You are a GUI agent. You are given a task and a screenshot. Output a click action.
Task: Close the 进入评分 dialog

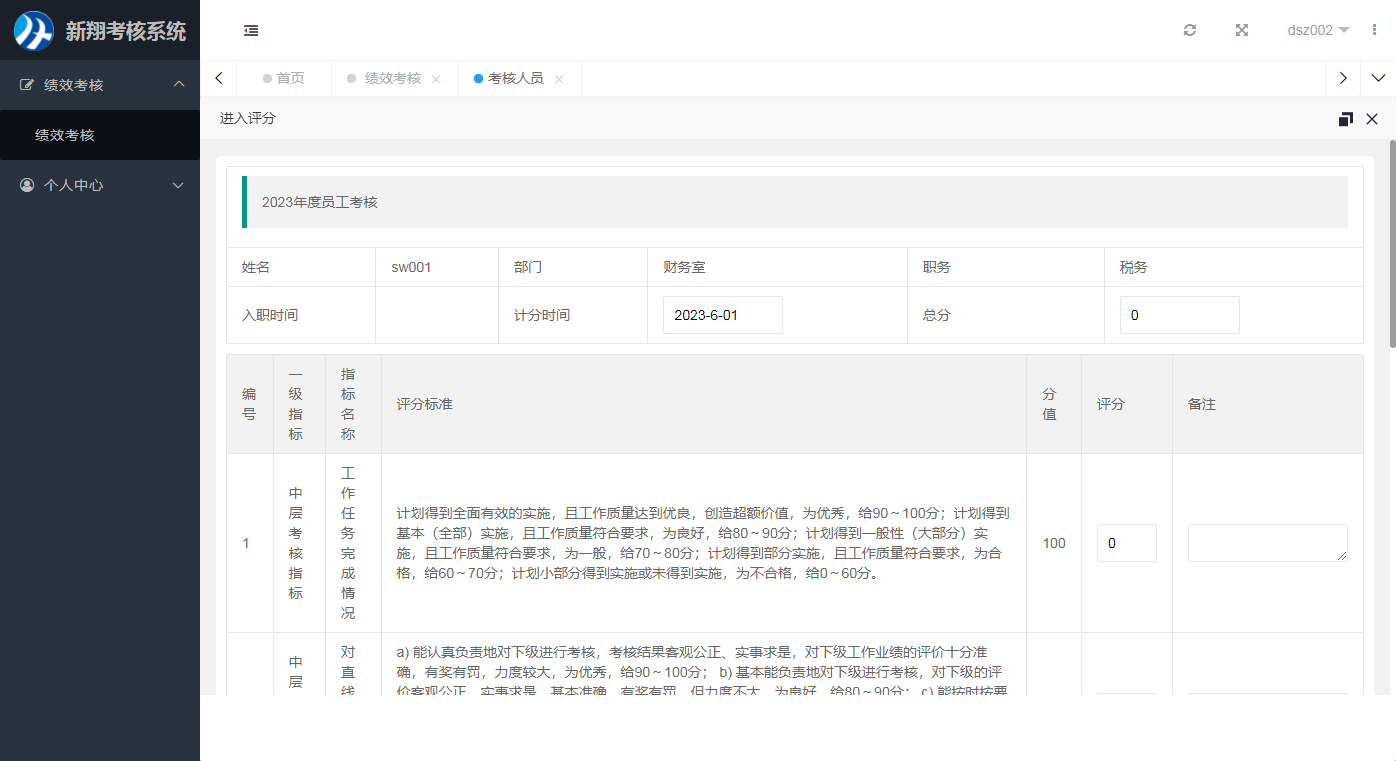[1372, 119]
